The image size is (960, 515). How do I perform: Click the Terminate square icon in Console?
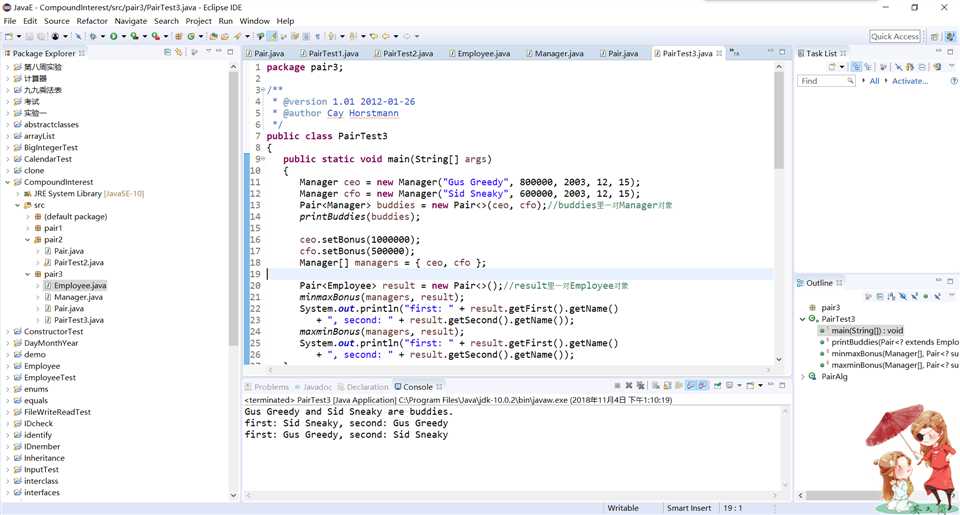coord(617,386)
